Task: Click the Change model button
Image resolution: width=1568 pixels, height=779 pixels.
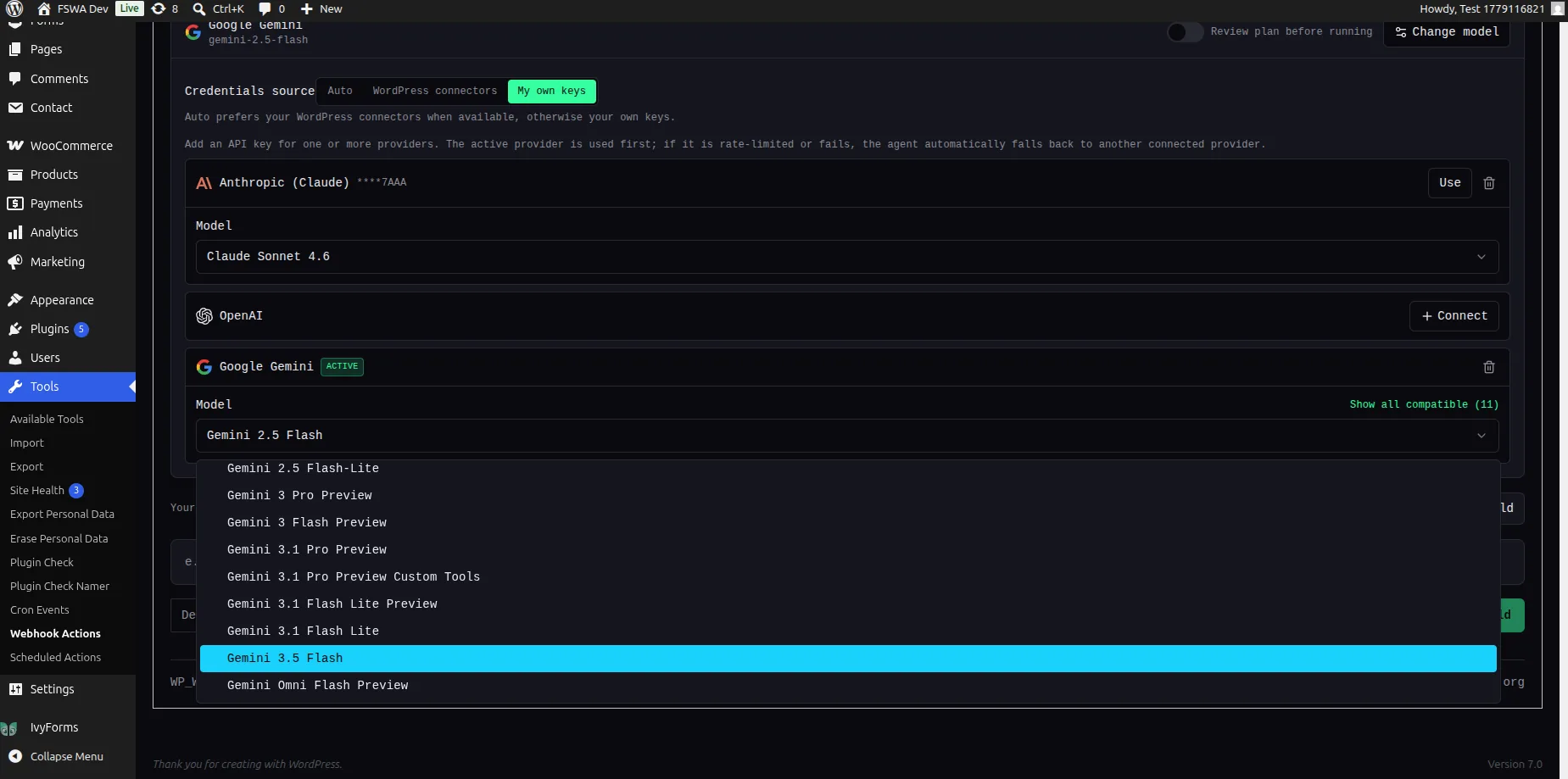Action: coord(1447,32)
